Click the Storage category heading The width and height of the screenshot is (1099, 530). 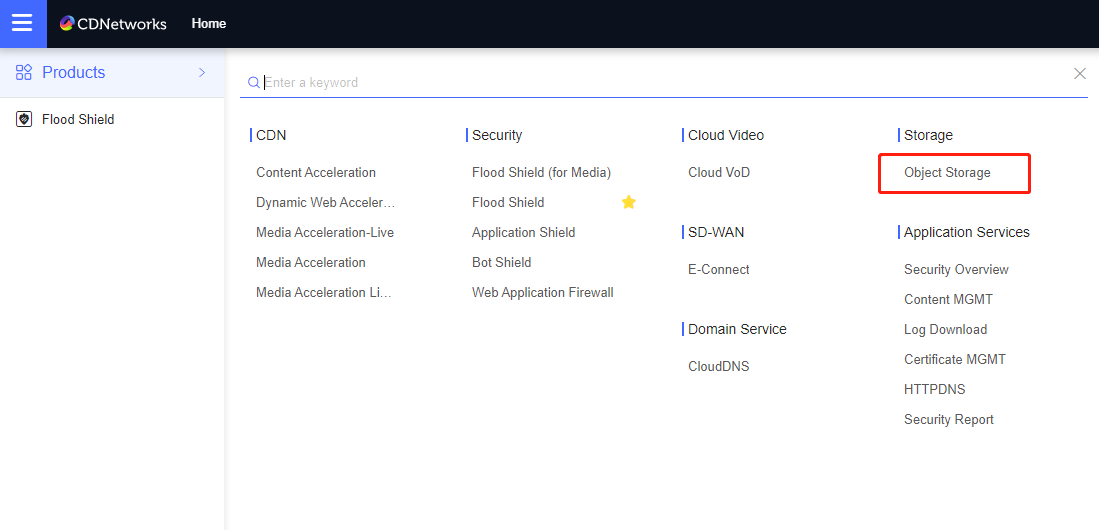point(928,135)
